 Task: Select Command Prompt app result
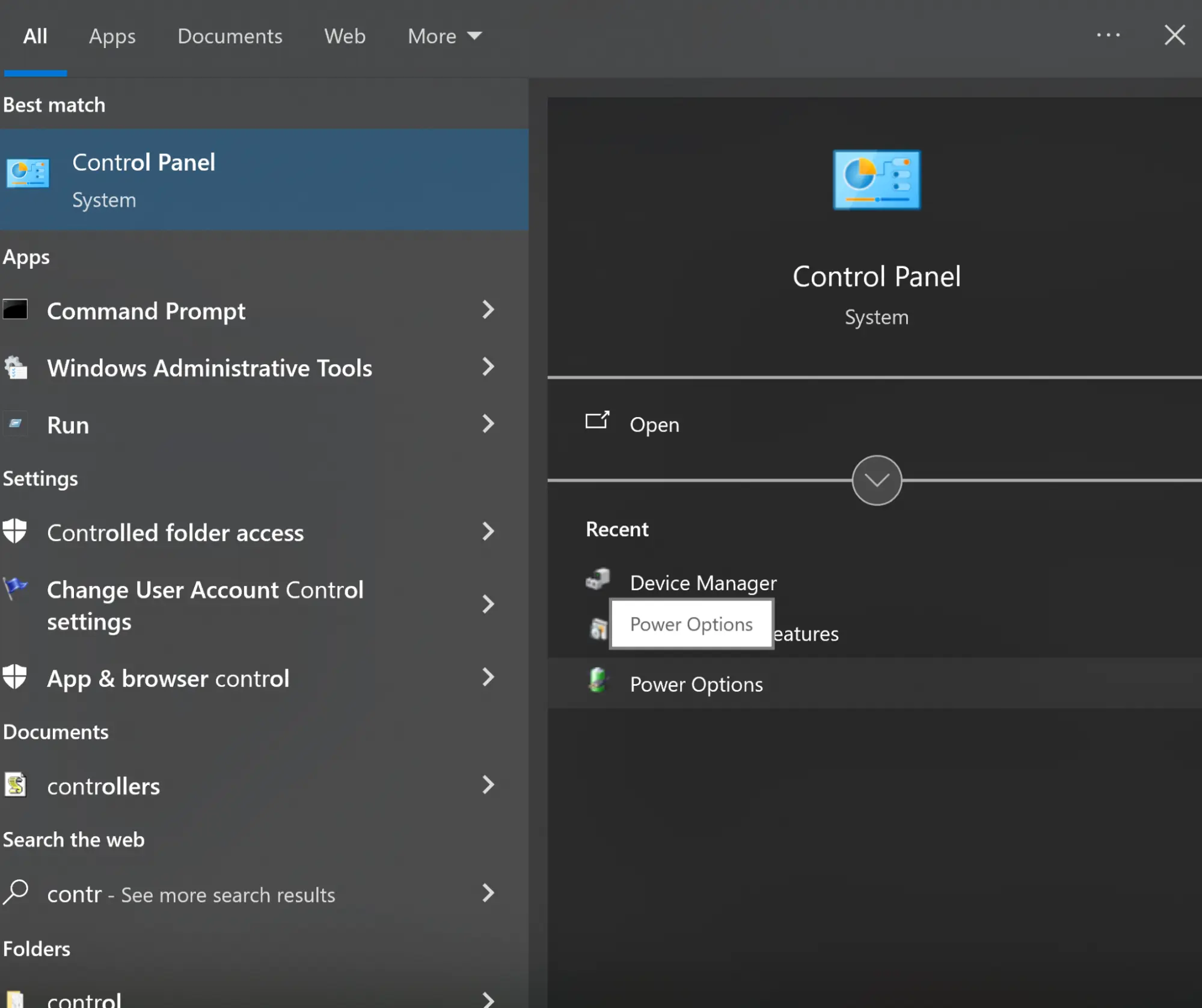(264, 310)
